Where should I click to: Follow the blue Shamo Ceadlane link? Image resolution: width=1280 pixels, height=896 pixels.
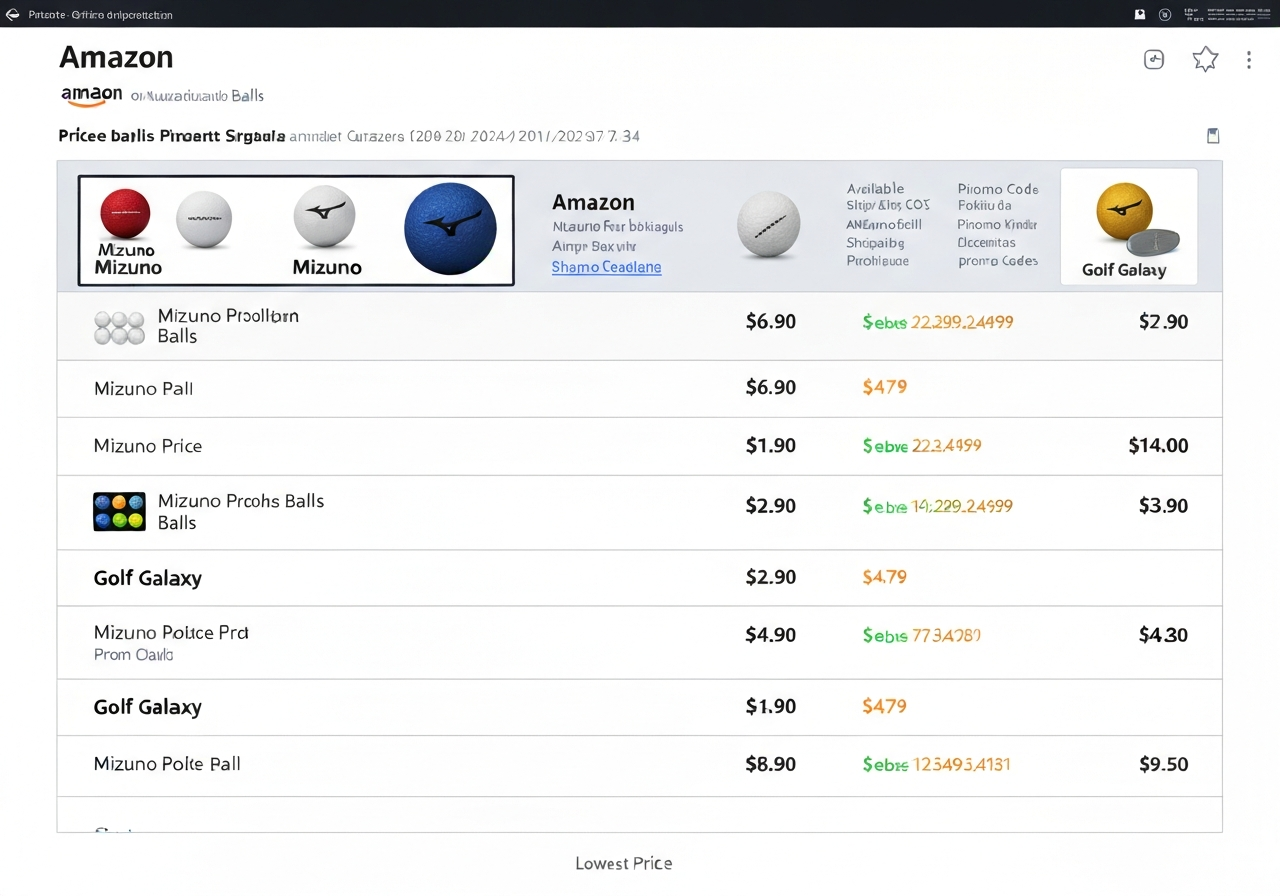606,267
